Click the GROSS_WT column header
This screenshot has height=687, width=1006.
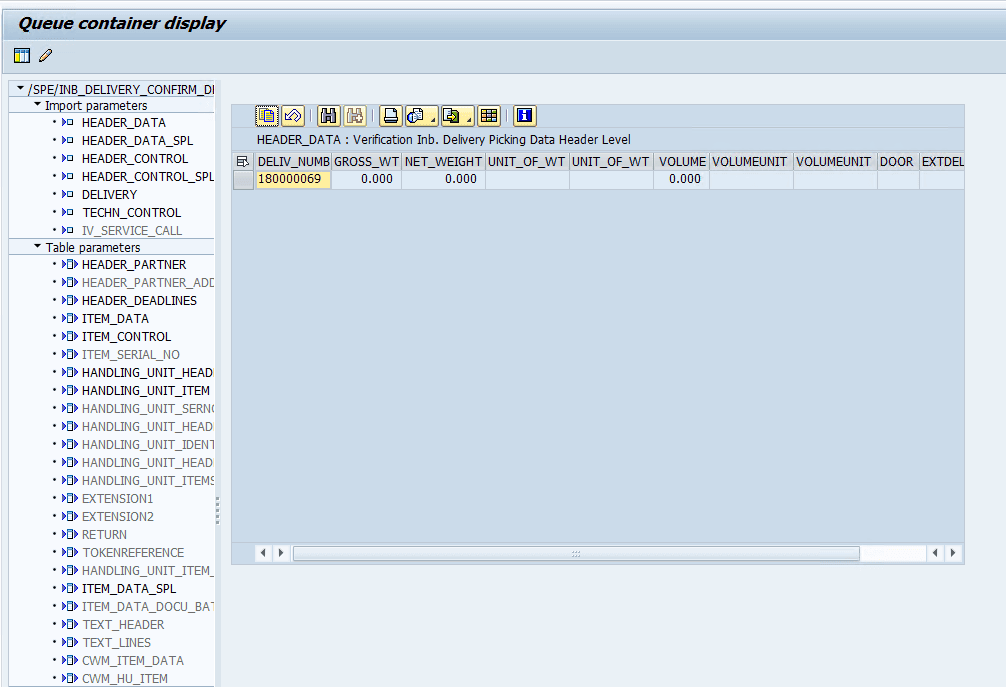pyautogui.click(x=366, y=162)
